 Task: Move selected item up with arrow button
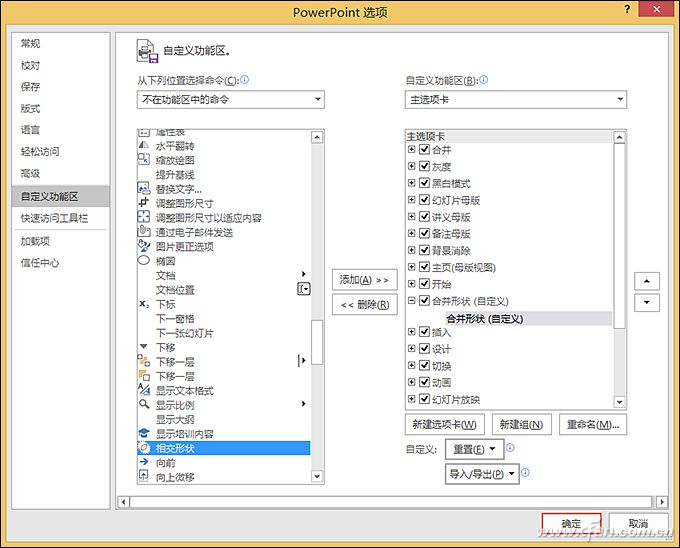click(647, 281)
